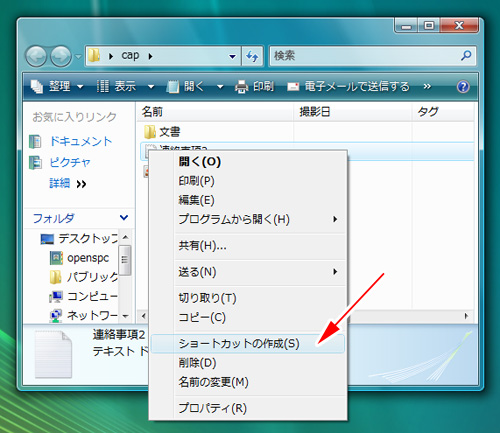Click 詳細 to show more favorite links
The image size is (500, 433).
point(68,183)
